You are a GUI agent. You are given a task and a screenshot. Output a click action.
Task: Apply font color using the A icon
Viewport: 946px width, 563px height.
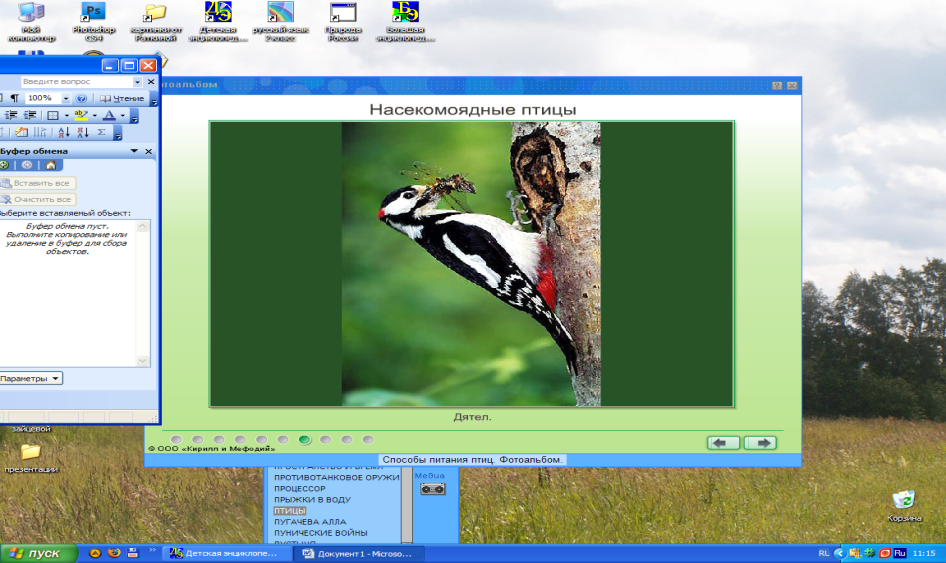(109, 115)
